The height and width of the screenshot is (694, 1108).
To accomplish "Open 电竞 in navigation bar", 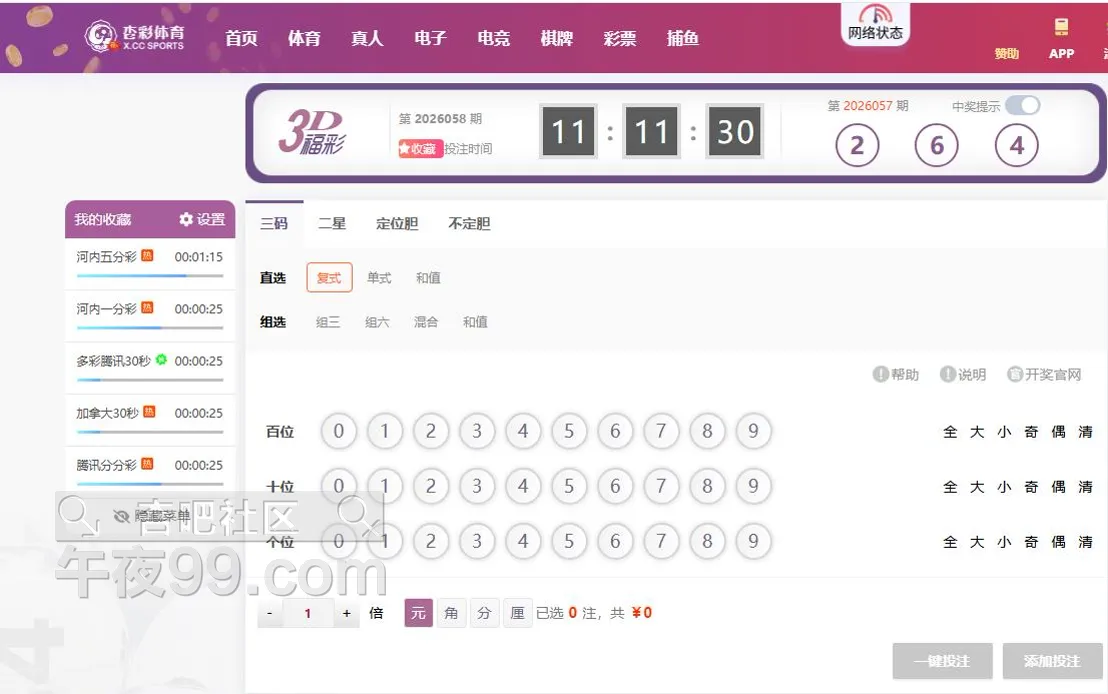I will pos(493,38).
